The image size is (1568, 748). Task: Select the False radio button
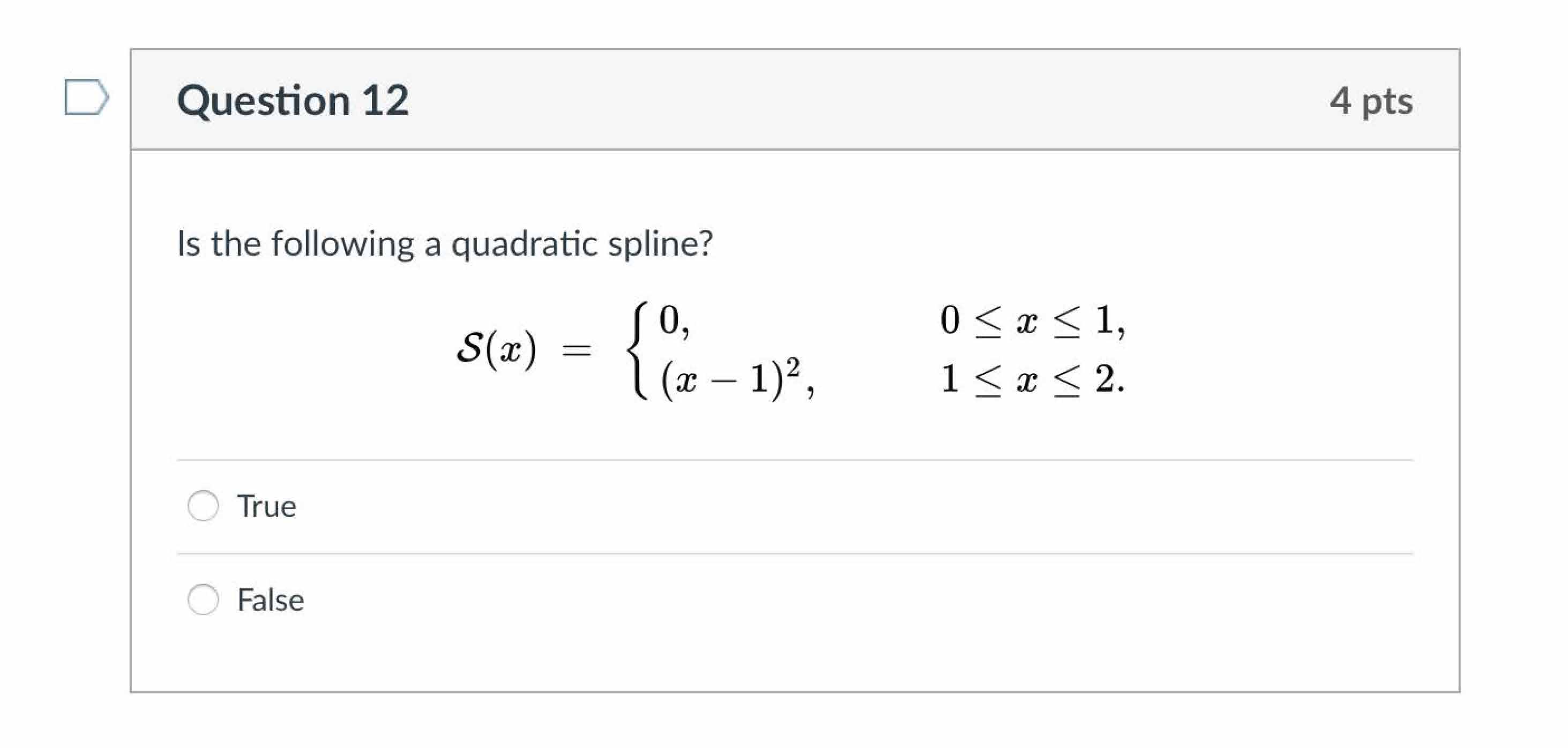203,600
